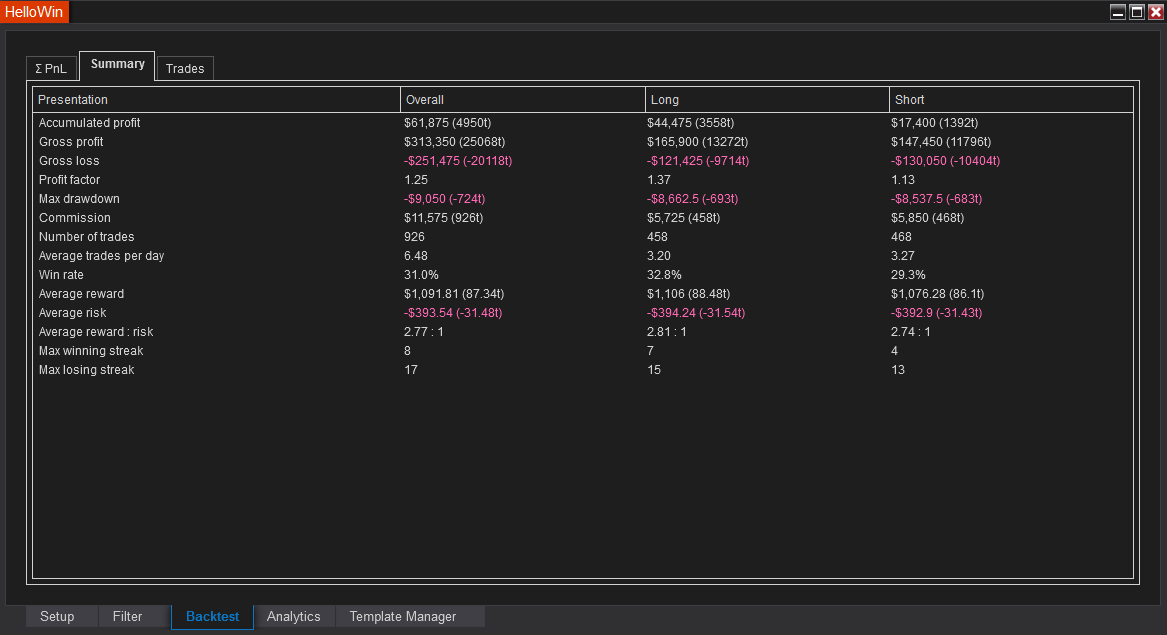Click the Presentation column header
This screenshot has width=1167, height=635.
click(217, 100)
